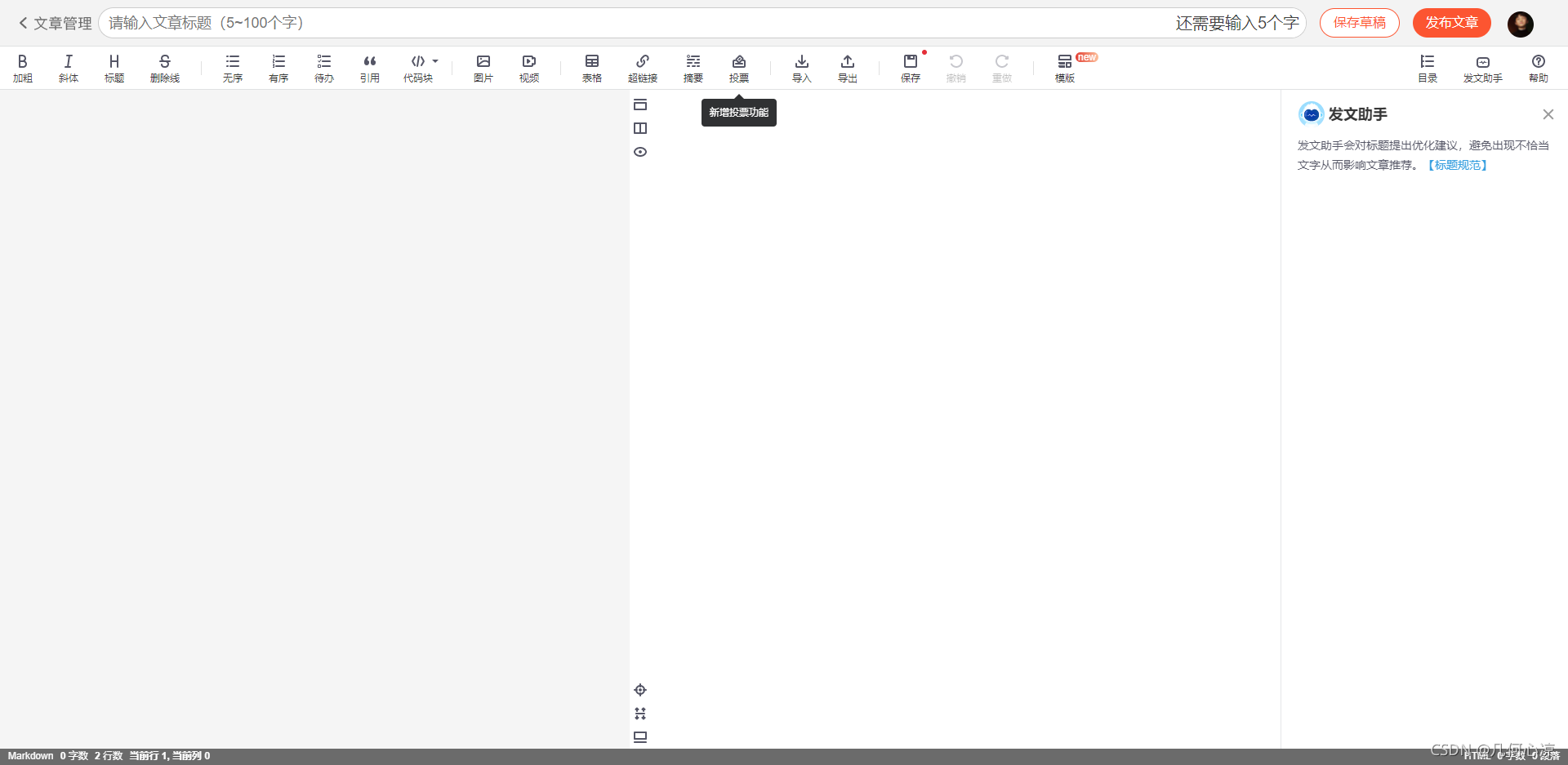This screenshot has width=1568, height=765.
Task: Apply bold (加粗) formatting
Action: click(x=23, y=68)
